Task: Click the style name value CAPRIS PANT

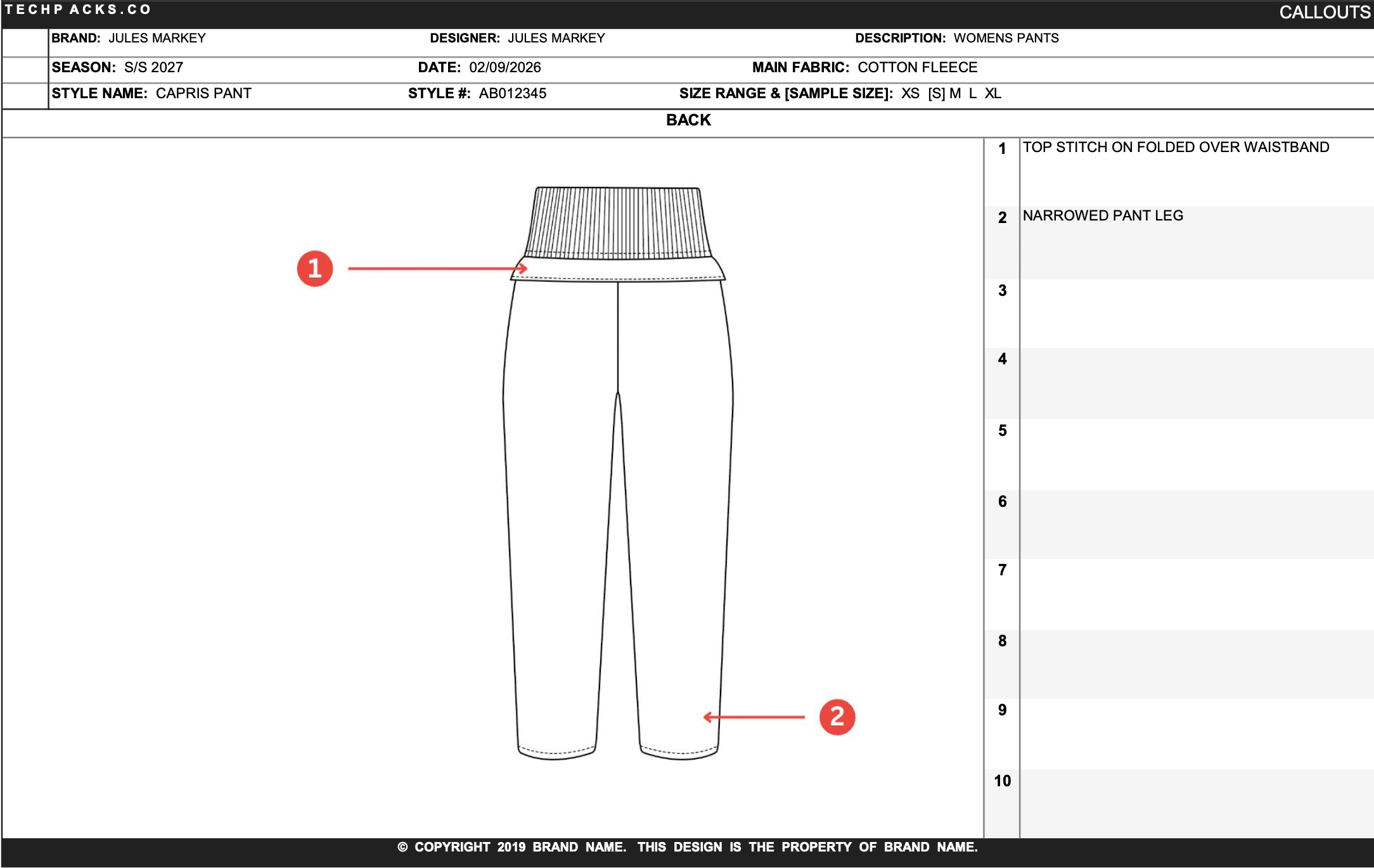Action: pyautogui.click(x=203, y=93)
